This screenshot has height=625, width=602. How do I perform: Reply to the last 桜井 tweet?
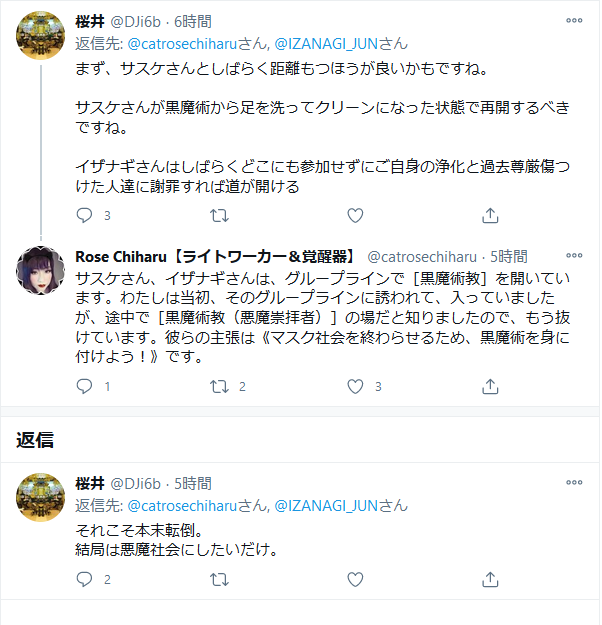click(x=84, y=578)
